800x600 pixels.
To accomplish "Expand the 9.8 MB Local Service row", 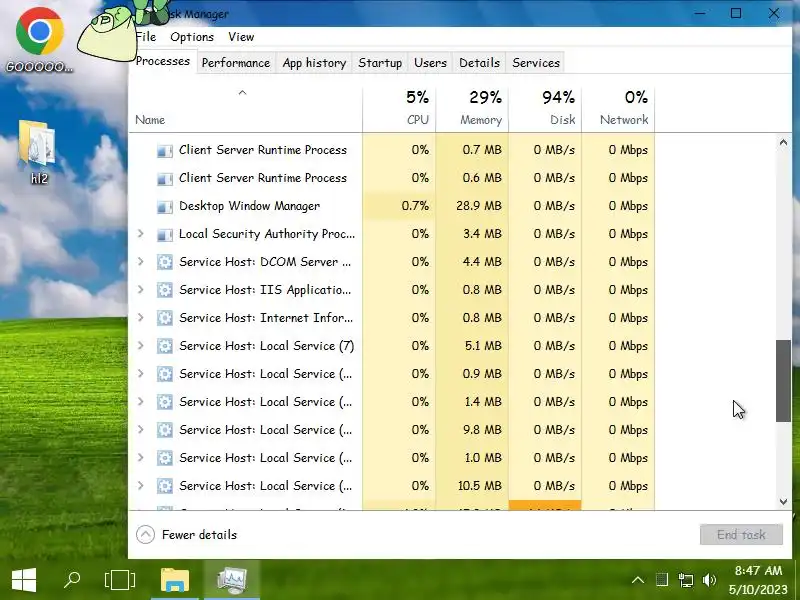I will [x=141, y=430].
